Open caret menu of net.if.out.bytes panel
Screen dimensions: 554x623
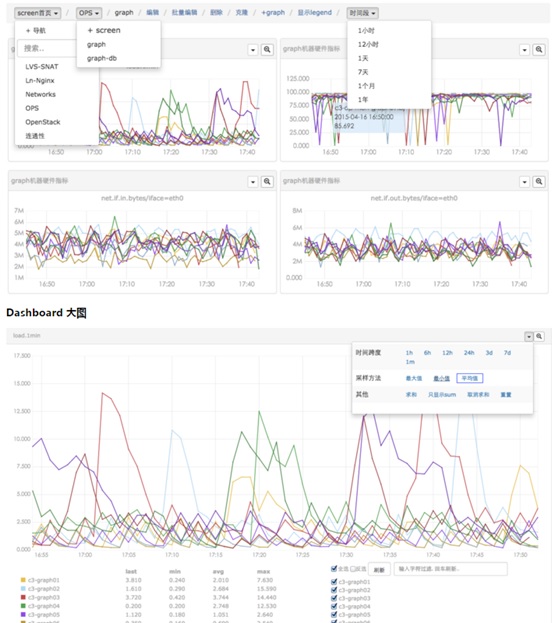[x=525, y=182]
